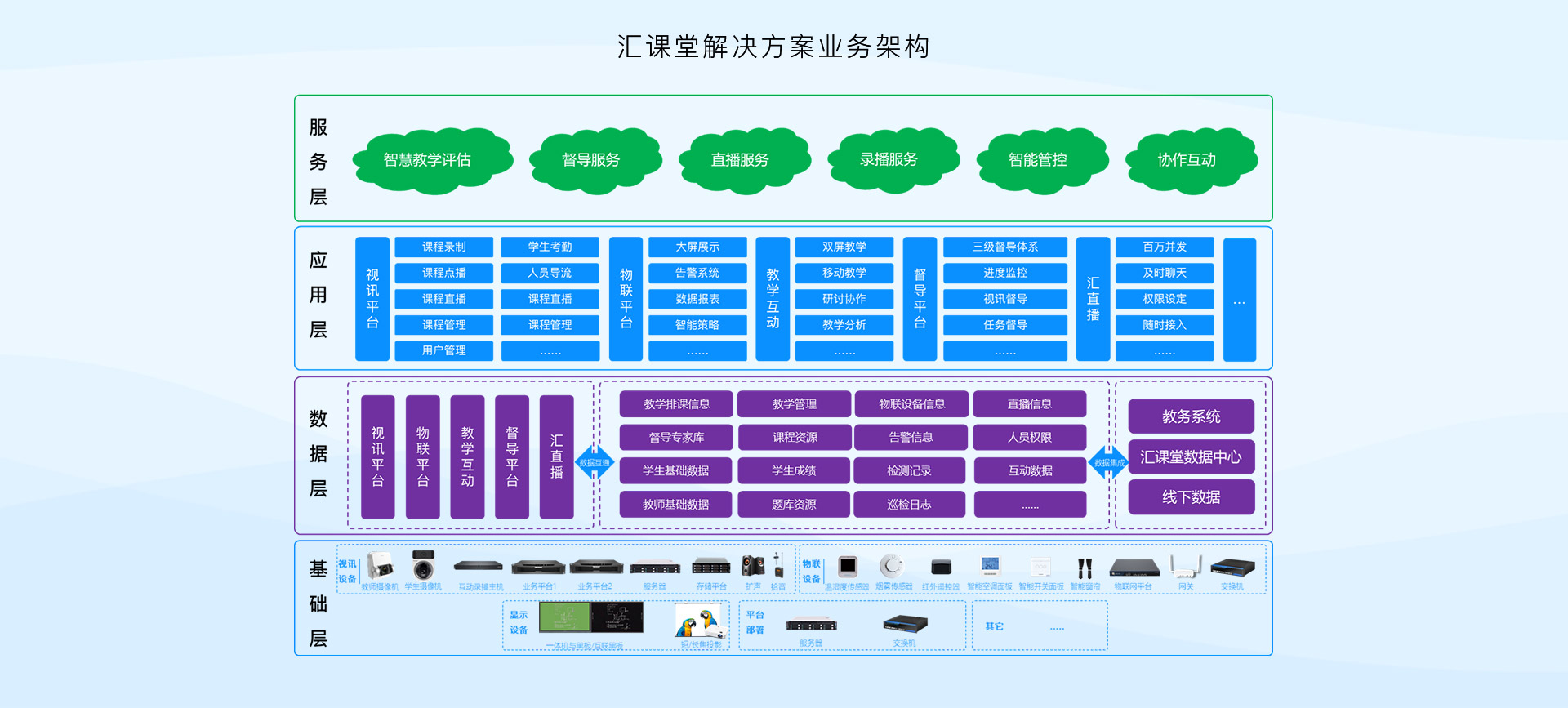The height and width of the screenshot is (708, 1568).
Task: Click the 互动录播主机 device image
Action: pyautogui.click(x=479, y=566)
